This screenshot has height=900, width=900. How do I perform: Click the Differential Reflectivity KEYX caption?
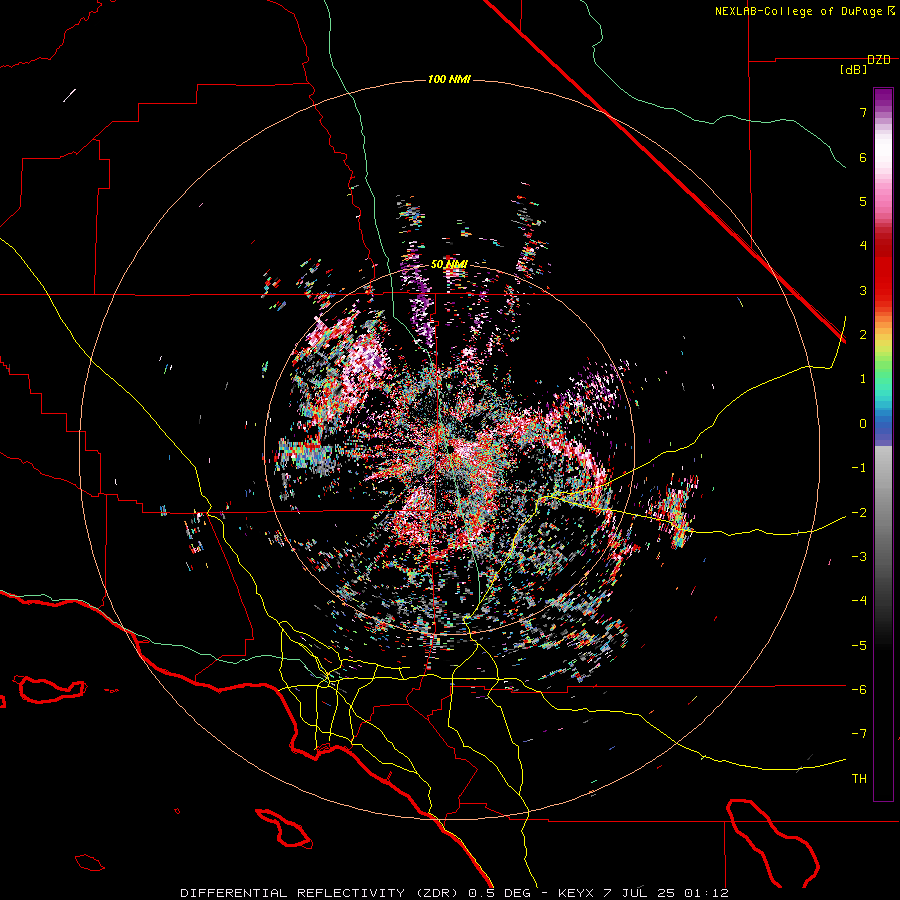pyautogui.click(x=455, y=893)
